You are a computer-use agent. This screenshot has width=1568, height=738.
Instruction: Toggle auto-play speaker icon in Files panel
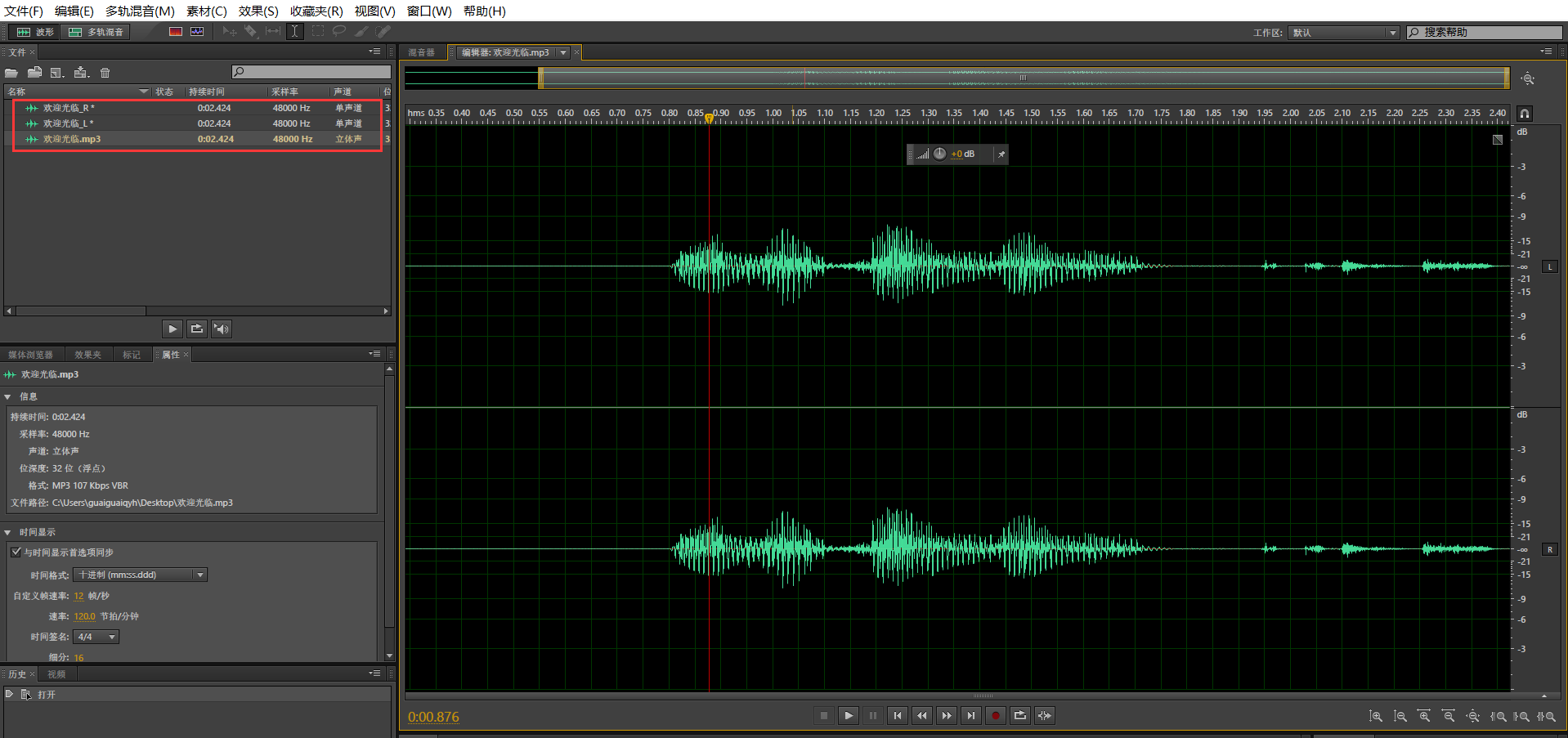click(x=221, y=329)
